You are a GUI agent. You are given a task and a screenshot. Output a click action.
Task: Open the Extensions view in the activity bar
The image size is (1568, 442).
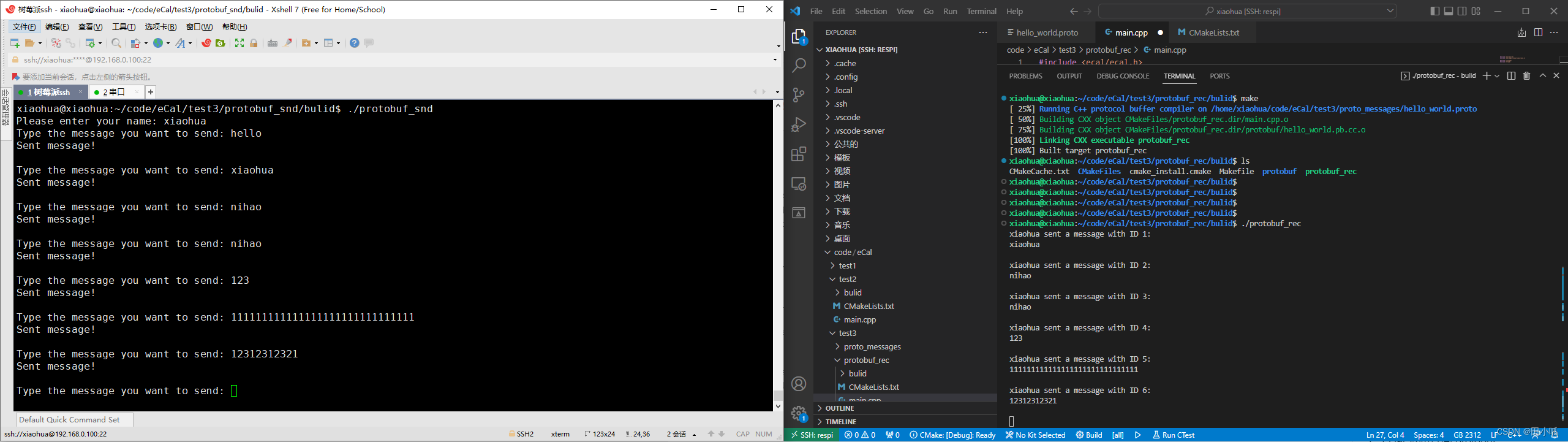pos(799,154)
